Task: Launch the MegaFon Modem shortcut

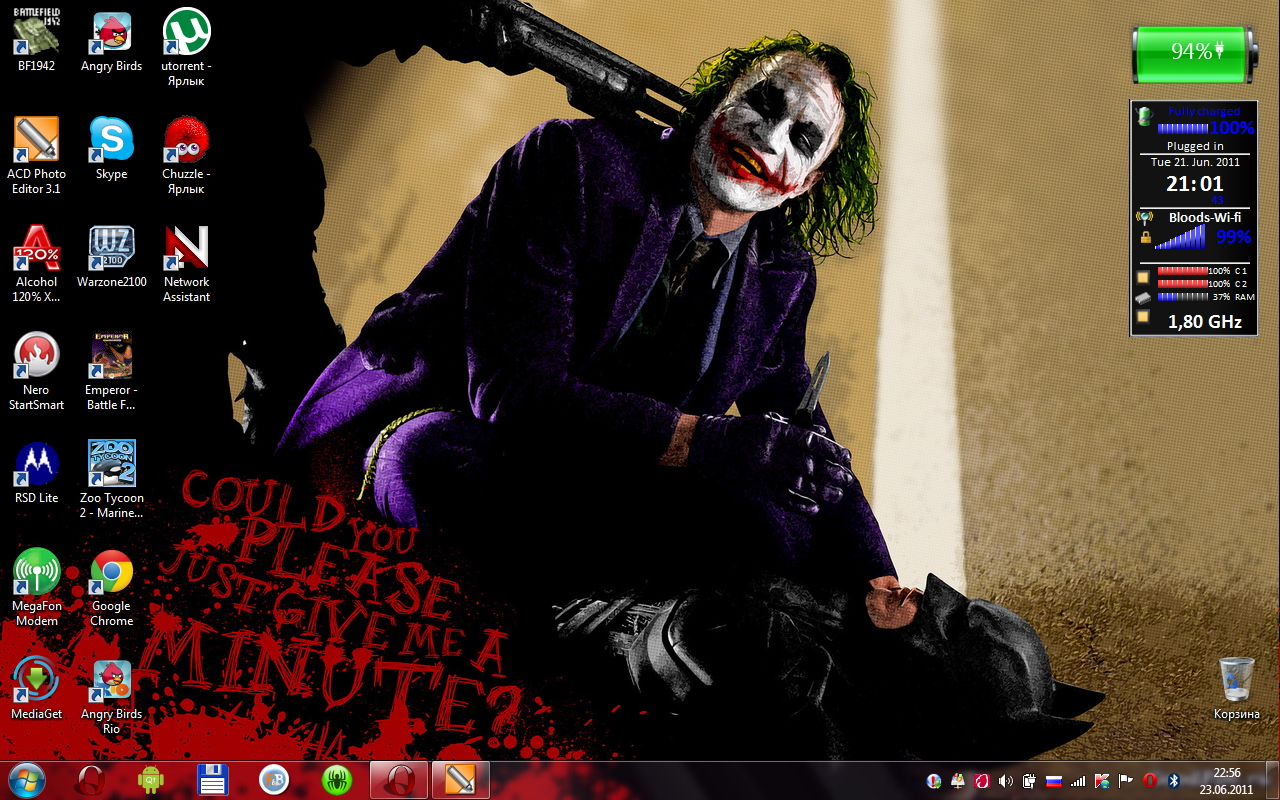Action: [x=36, y=587]
